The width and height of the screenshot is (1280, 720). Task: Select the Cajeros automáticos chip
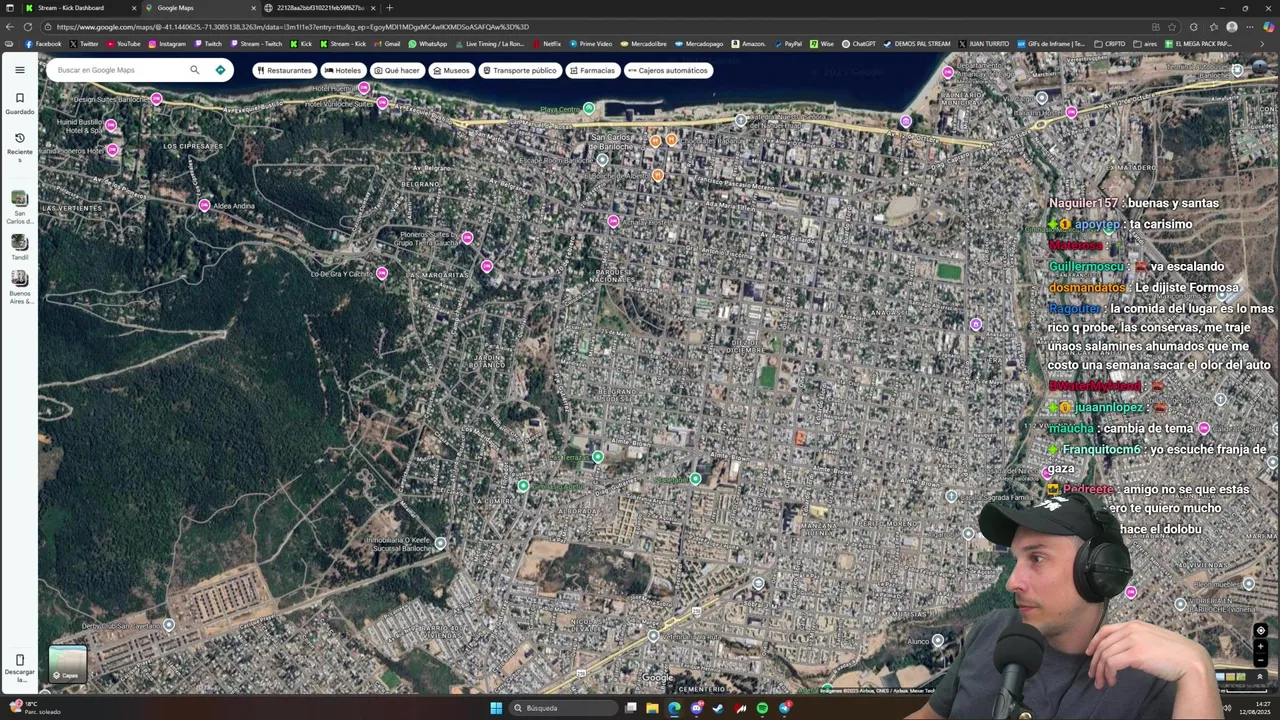pyautogui.click(x=668, y=70)
